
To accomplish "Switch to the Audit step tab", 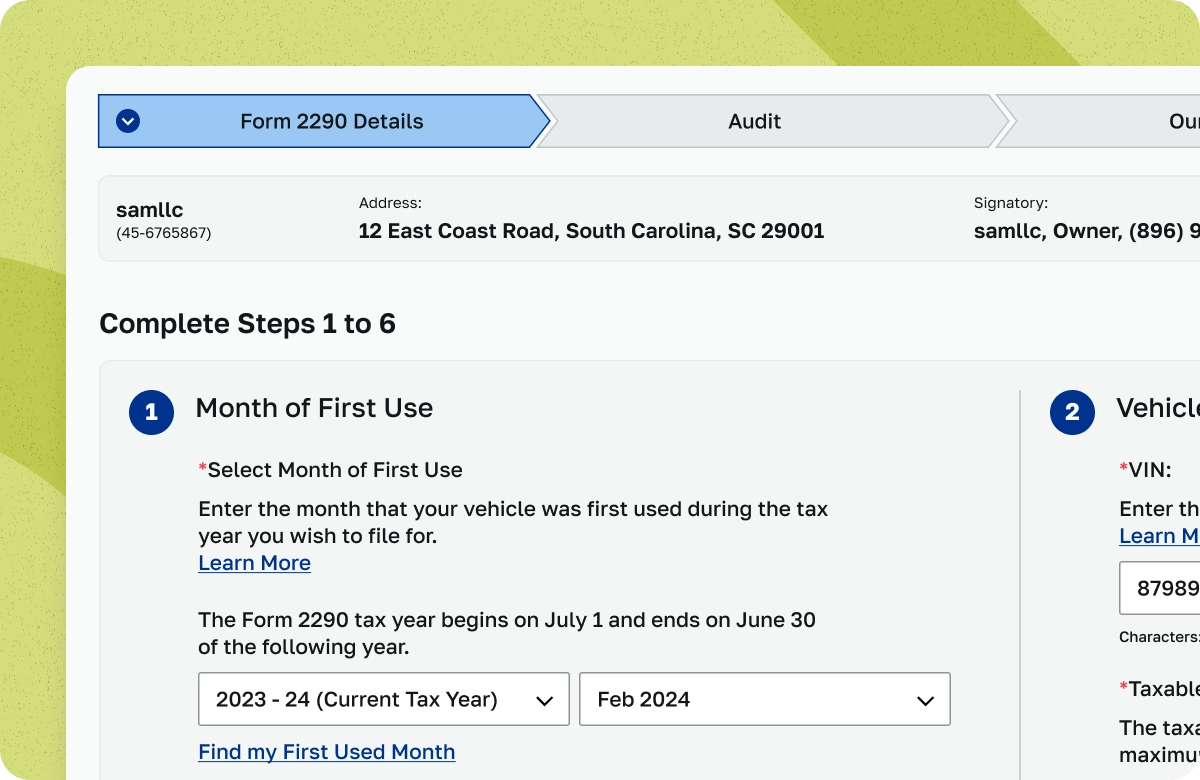I will point(773,121).
